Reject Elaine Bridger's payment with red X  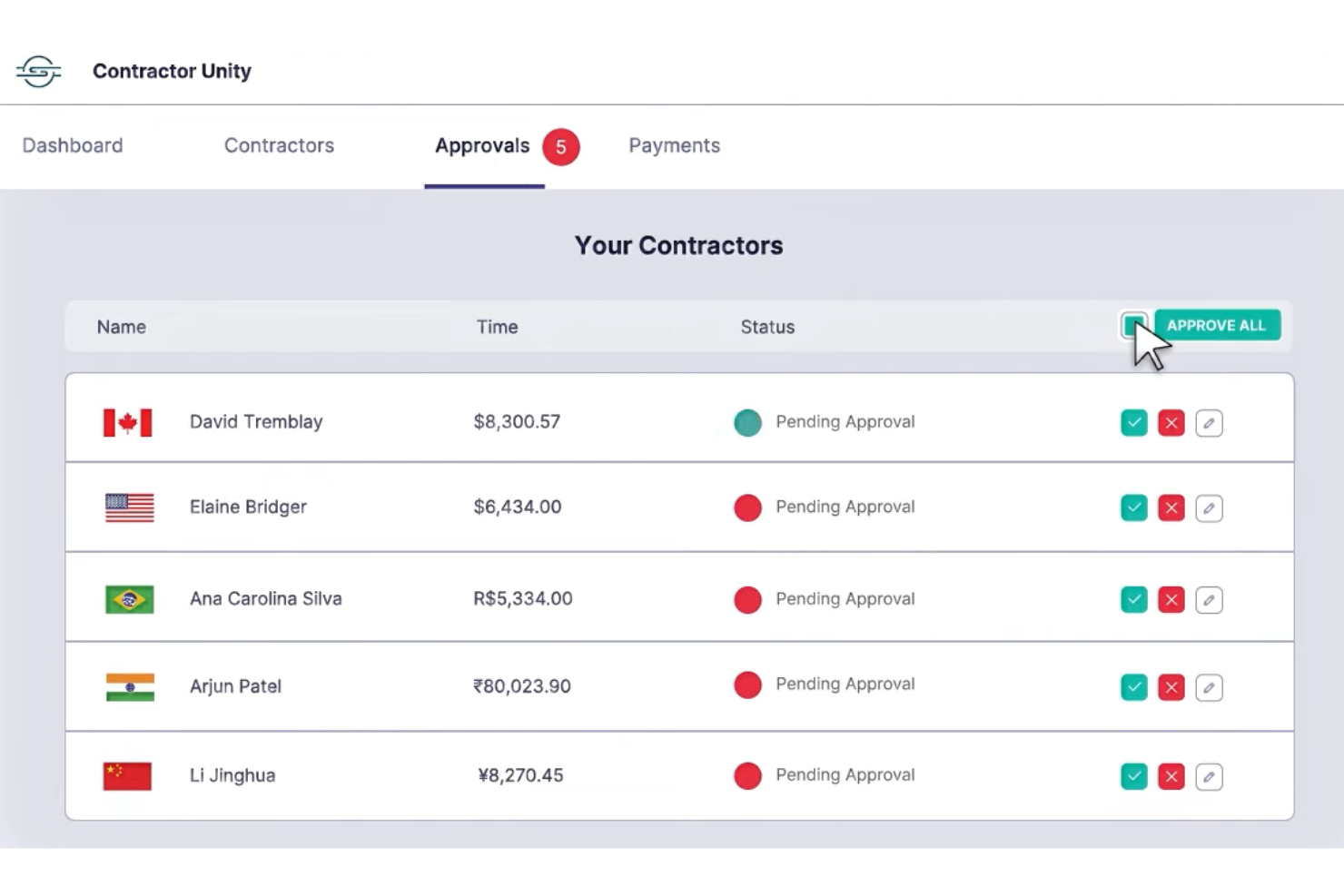click(1171, 507)
